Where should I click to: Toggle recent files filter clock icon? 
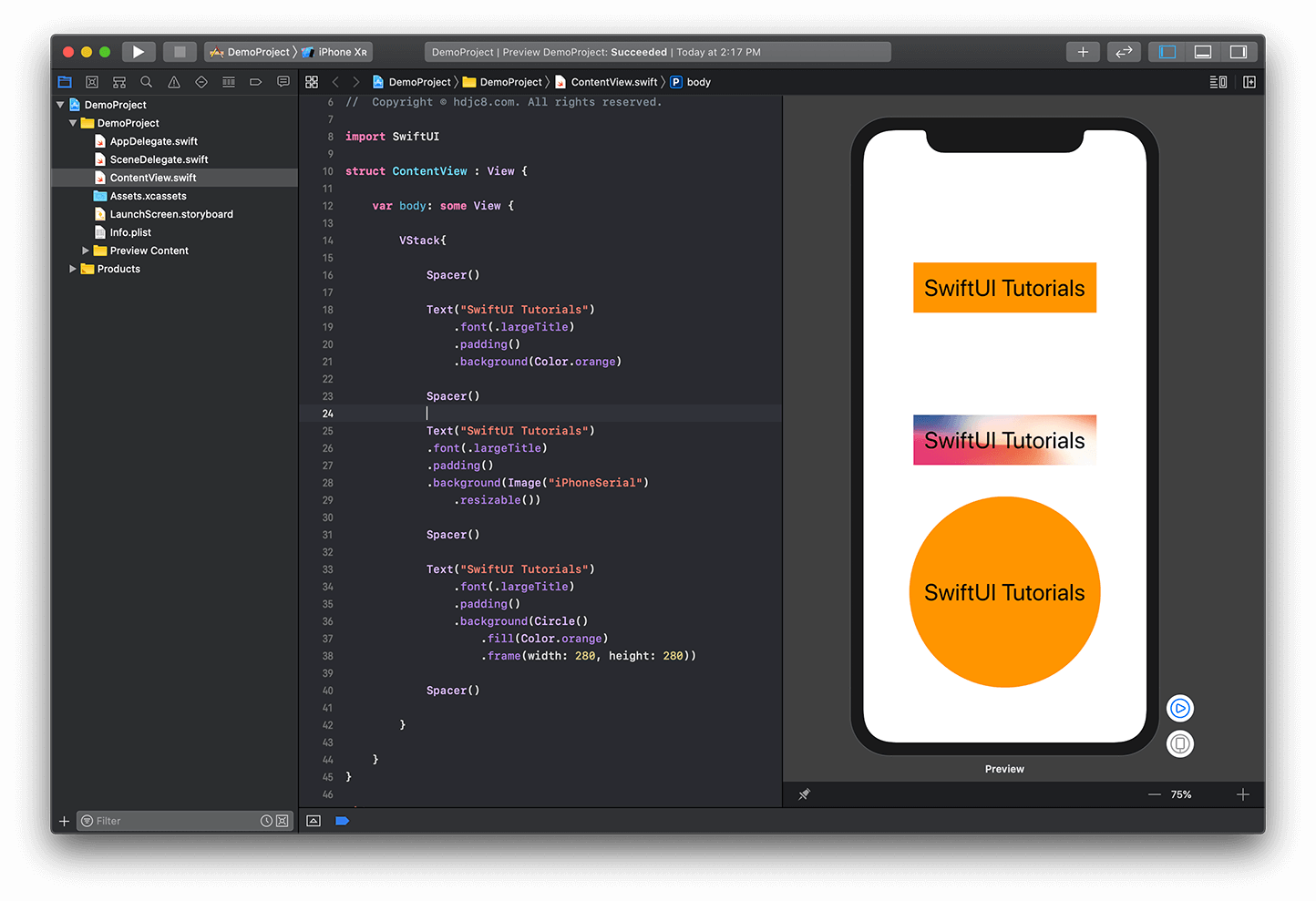point(266,821)
